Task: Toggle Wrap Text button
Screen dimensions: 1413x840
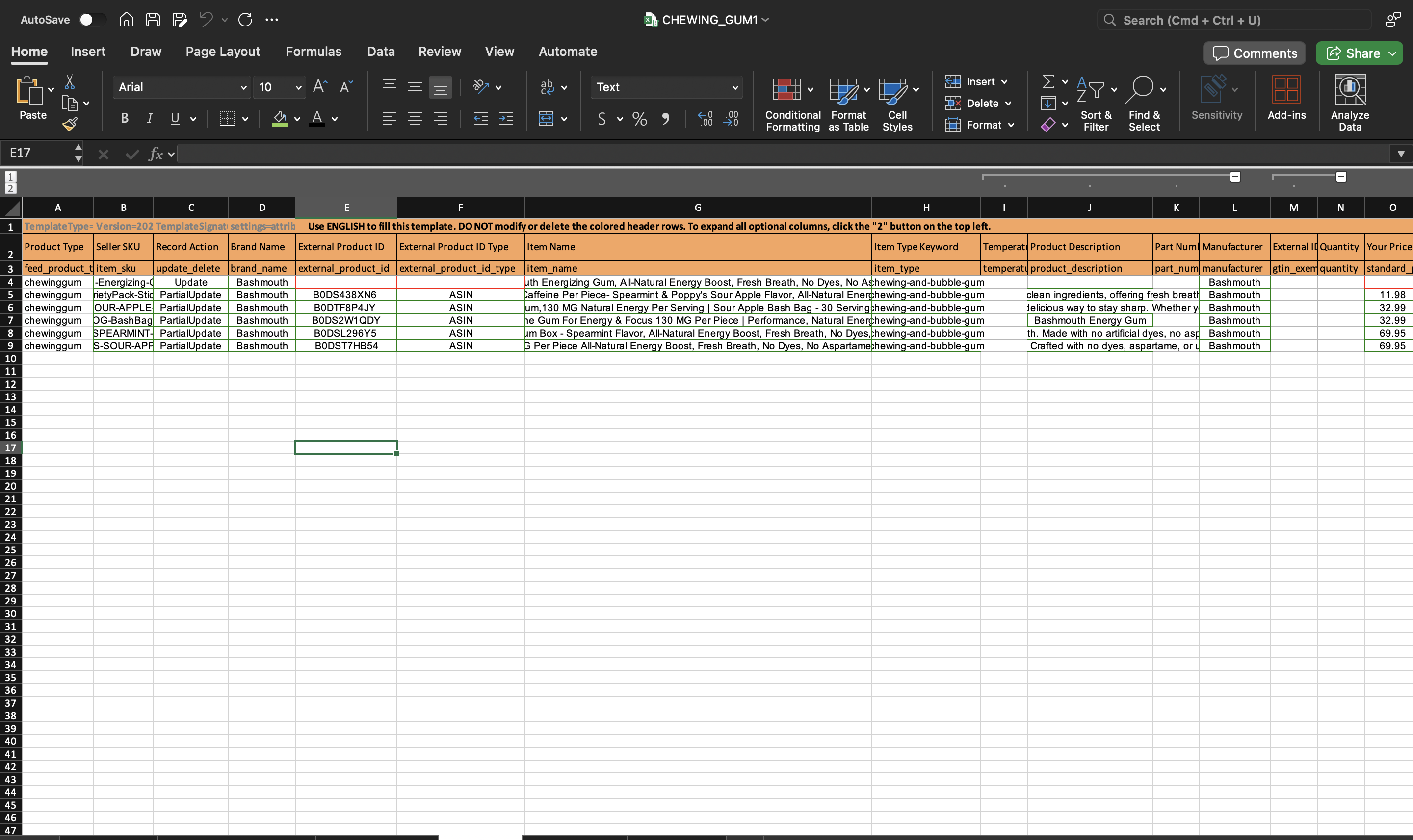Action: [x=547, y=87]
